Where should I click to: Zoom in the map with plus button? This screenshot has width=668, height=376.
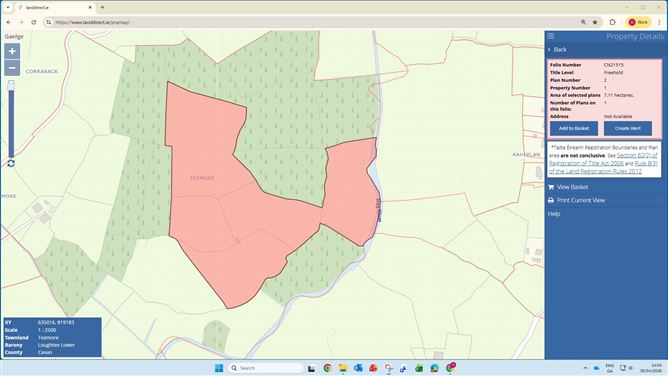click(12, 52)
